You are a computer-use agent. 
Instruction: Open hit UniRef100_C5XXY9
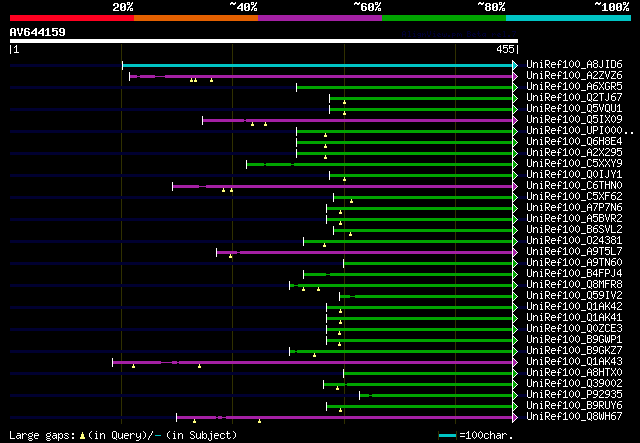coord(574,164)
